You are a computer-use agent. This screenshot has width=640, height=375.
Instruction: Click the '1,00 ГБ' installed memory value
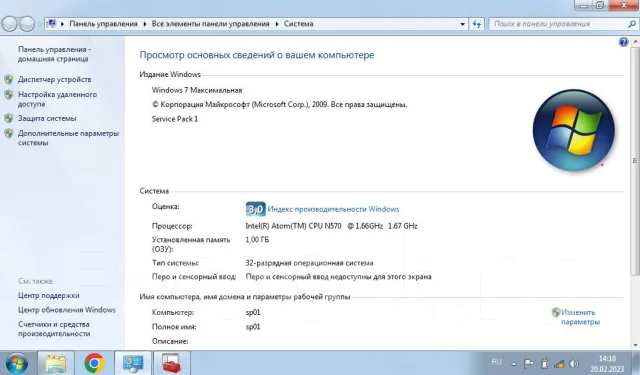point(257,240)
